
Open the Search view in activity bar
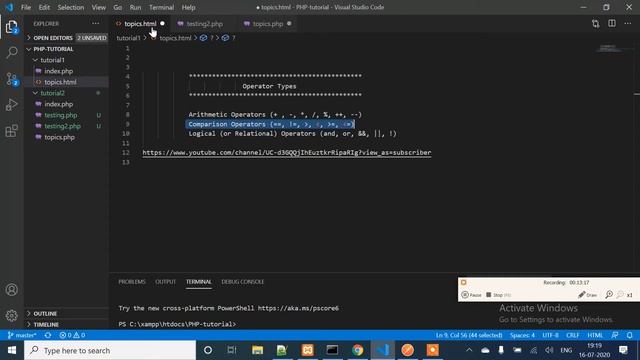(11, 52)
